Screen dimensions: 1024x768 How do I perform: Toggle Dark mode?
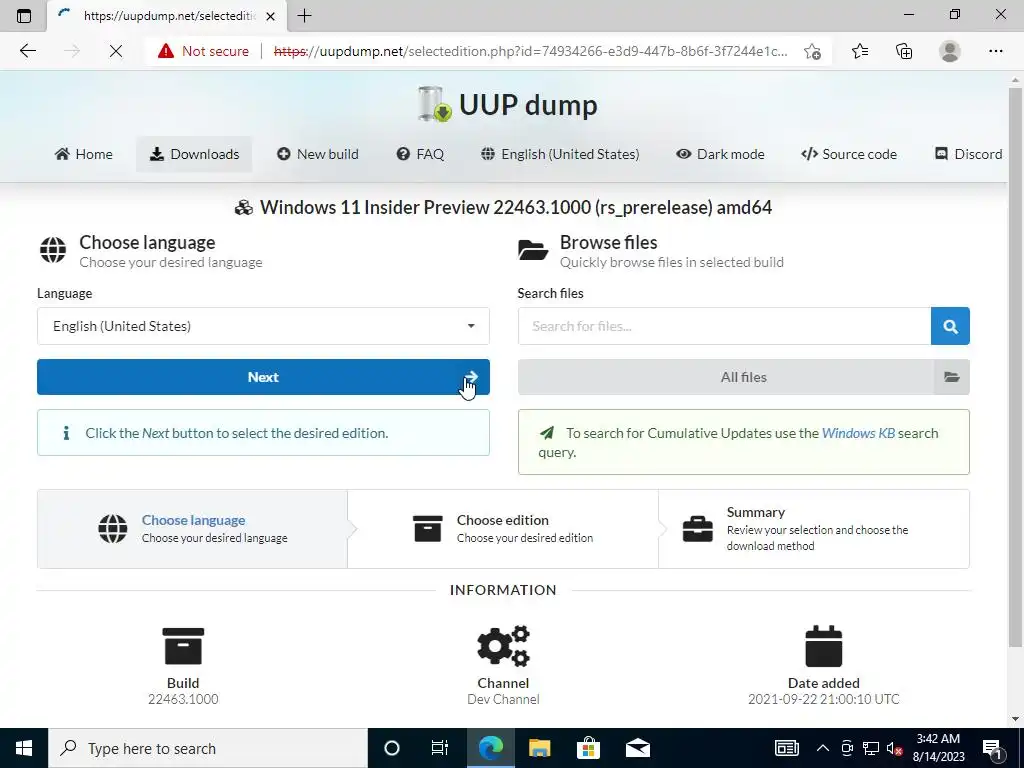(x=720, y=154)
